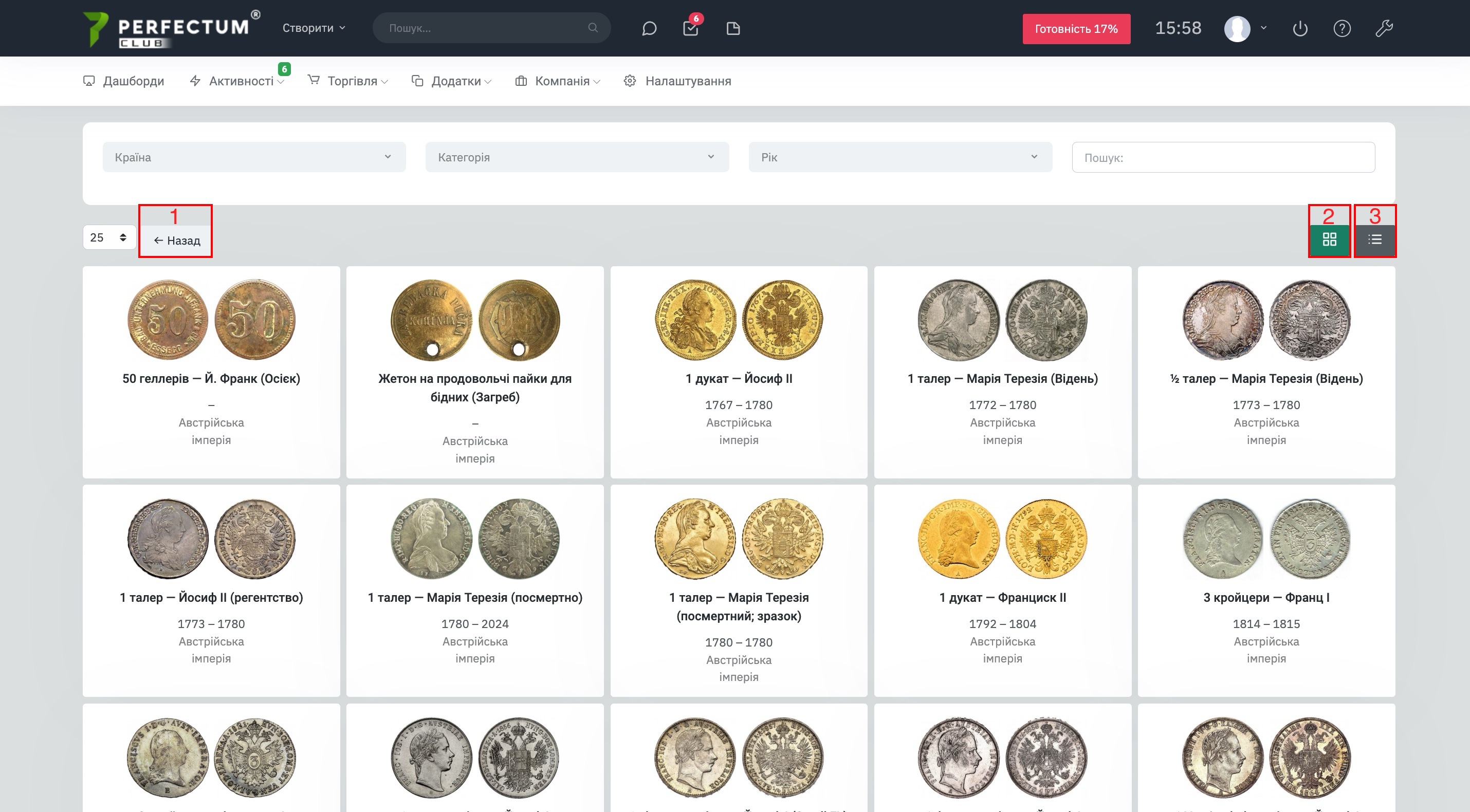Click the Назад back button
Viewport: 1470px width, 812px height.
pos(177,241)
